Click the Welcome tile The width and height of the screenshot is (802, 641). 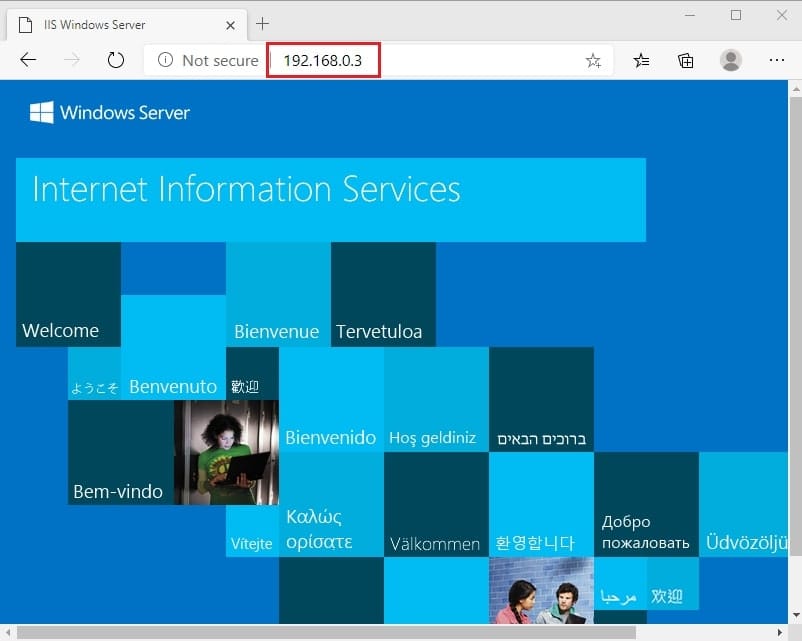coord(69,295)
